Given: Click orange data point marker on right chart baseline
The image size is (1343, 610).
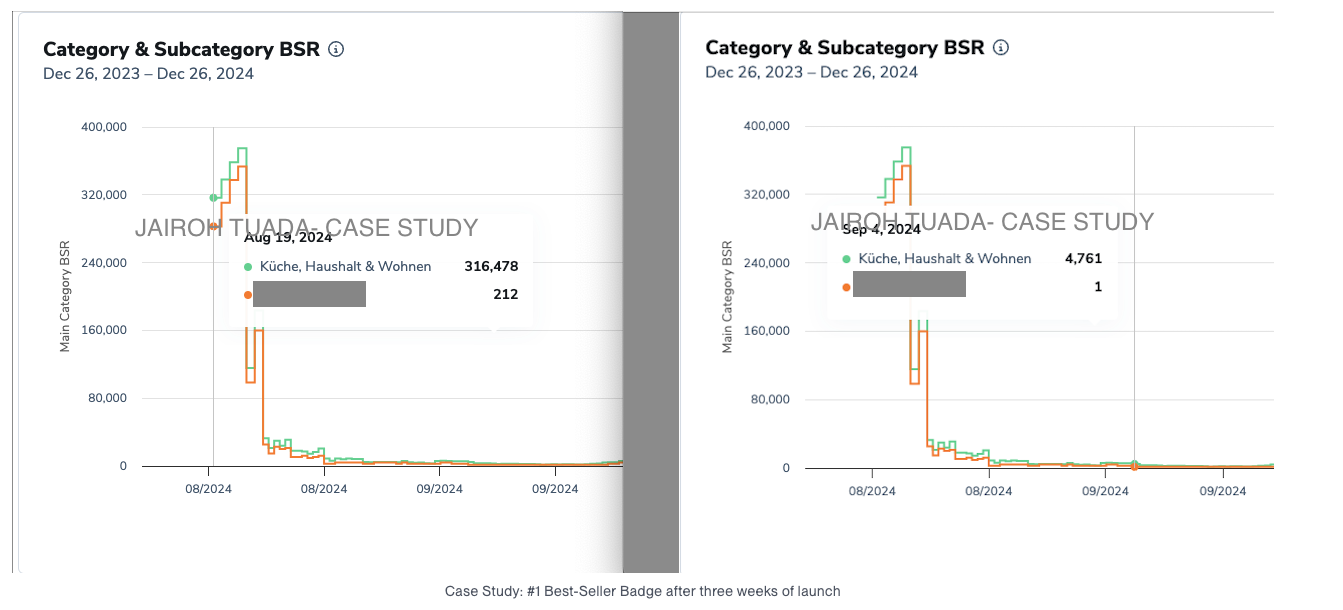Looking at the screenshot, I should tap(1134, 467).
